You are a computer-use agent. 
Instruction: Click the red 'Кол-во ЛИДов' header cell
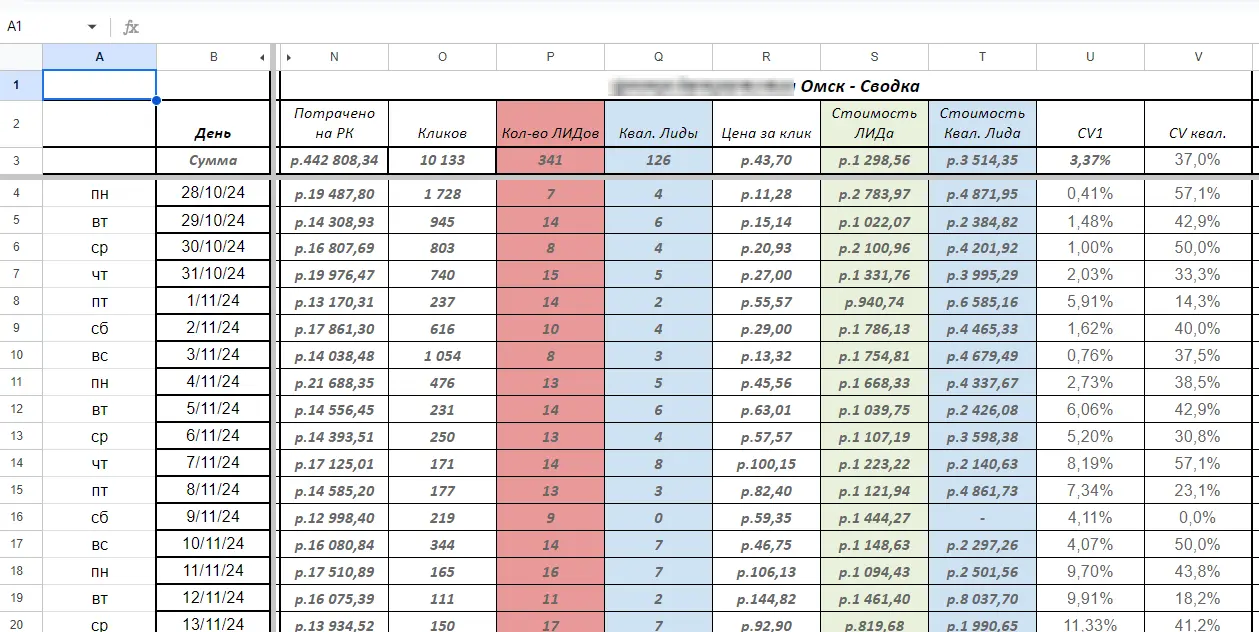click(x=550, y=132)
